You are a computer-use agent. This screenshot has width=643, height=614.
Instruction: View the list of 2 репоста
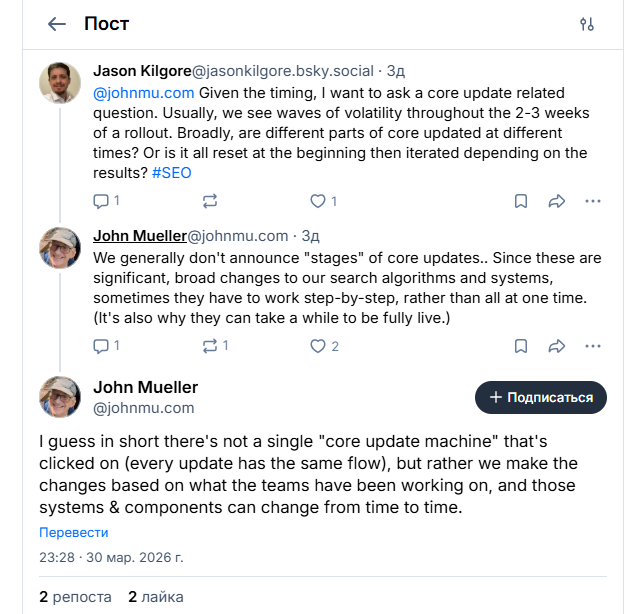(x=75, y=597)
